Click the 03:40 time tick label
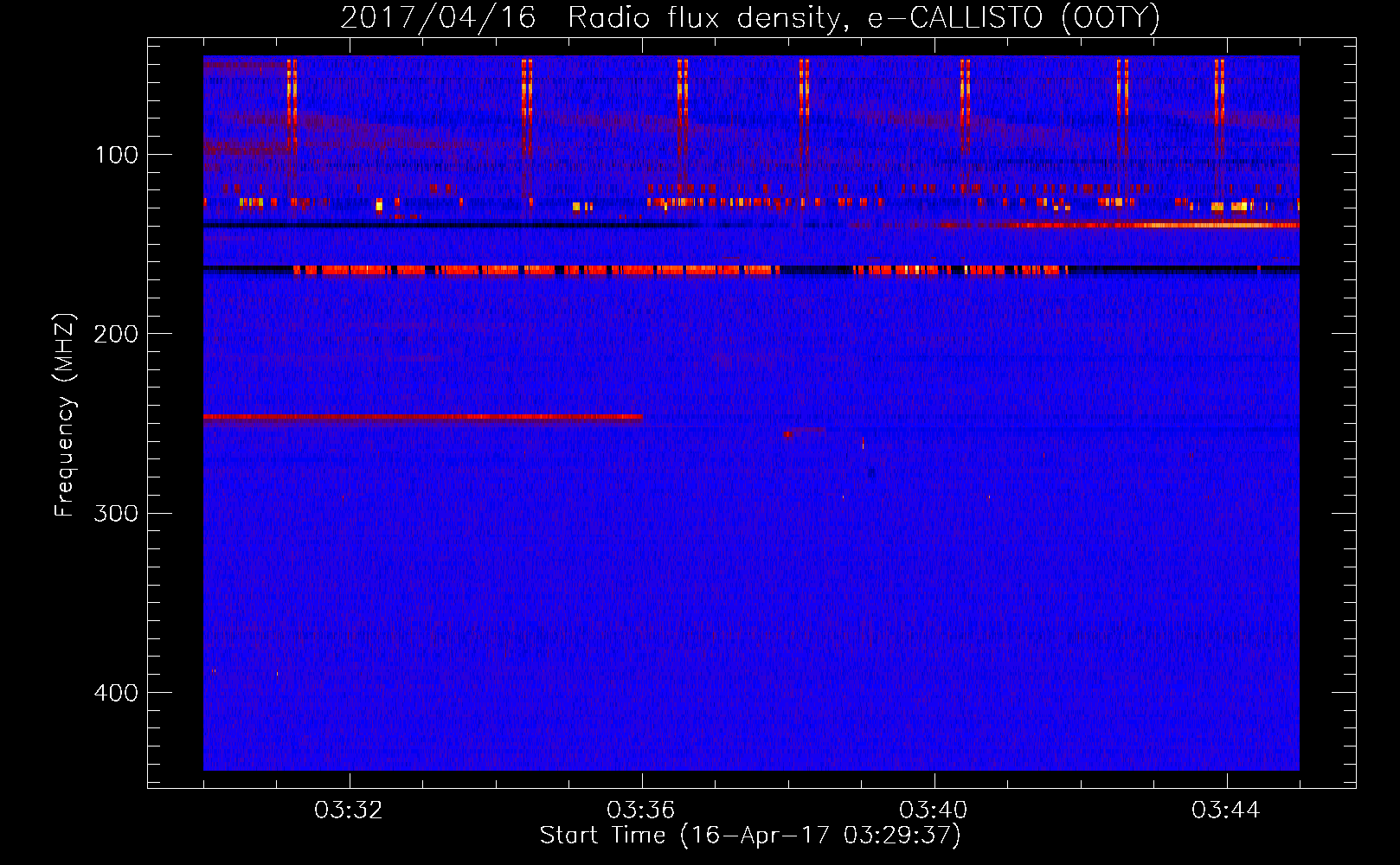 point(934,811)
